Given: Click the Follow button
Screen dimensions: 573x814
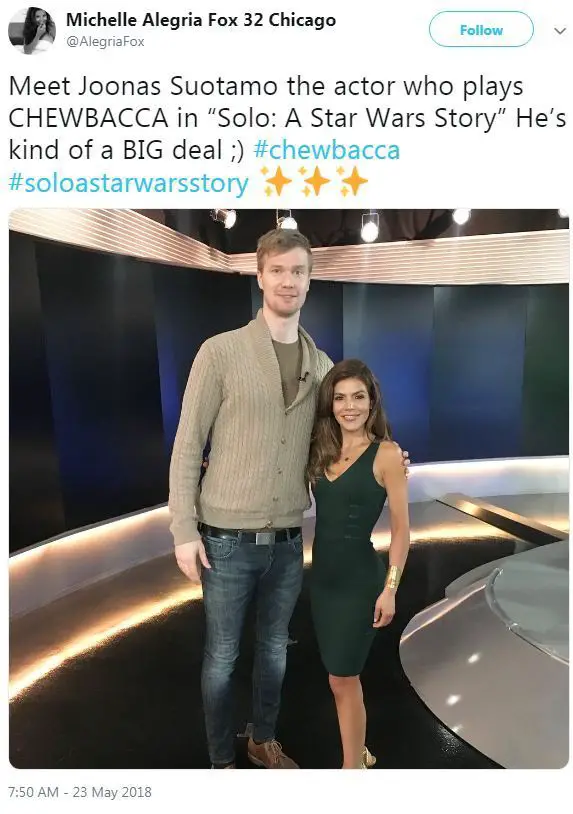Looking at the screenshot, I should pyautogui.click(x=481, y=30).
